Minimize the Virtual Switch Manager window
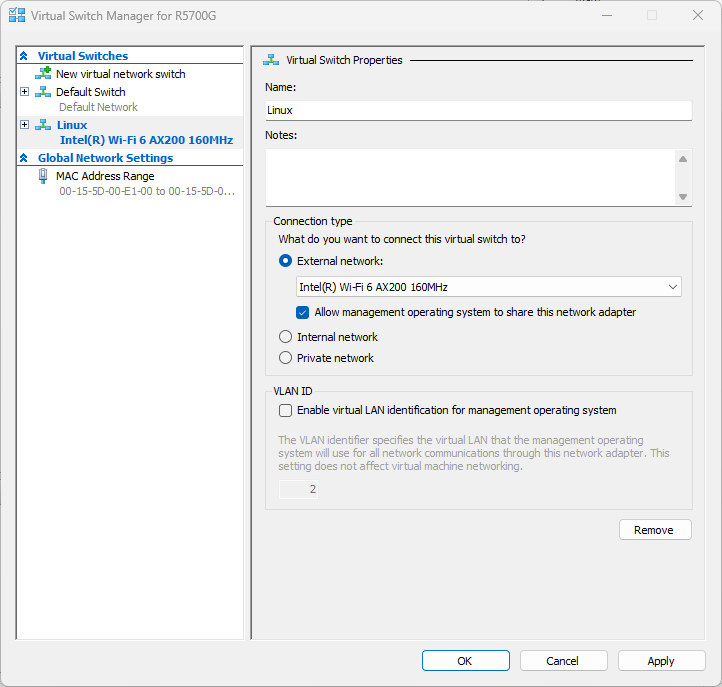Screen dimensions: 722x687 tap(607, 15)
